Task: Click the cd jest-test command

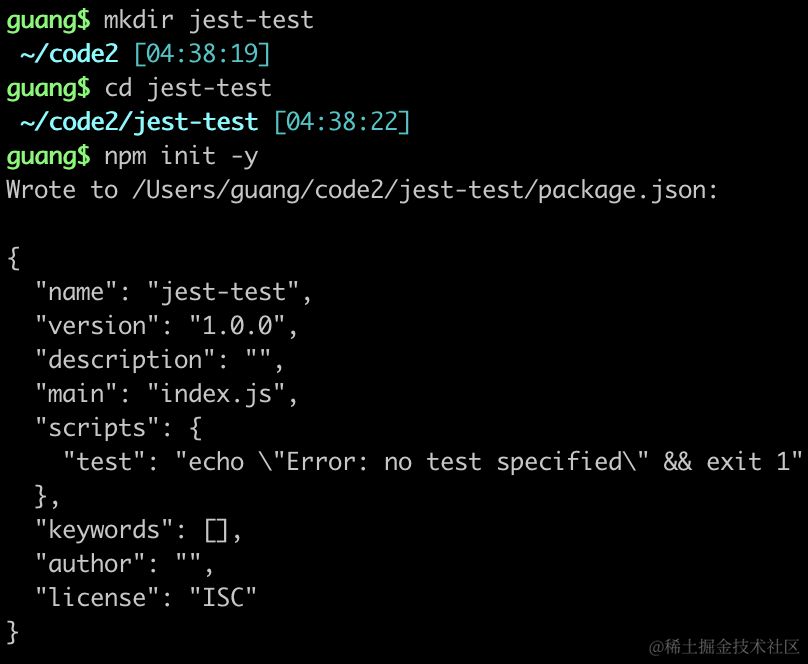Action: pyautogui.click(x=187, y=88)
